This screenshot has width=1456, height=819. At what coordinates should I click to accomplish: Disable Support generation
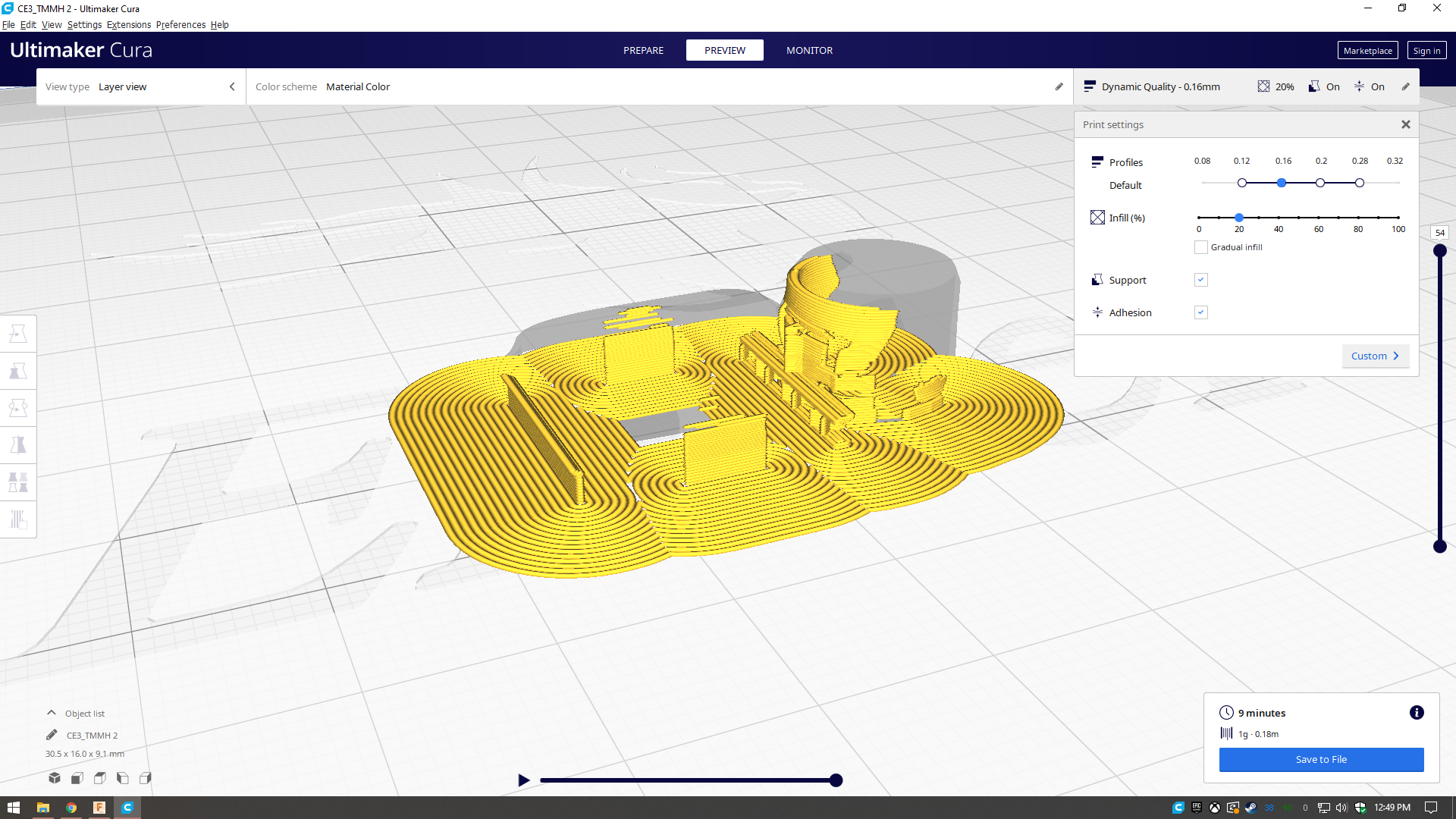point(1200,279)
